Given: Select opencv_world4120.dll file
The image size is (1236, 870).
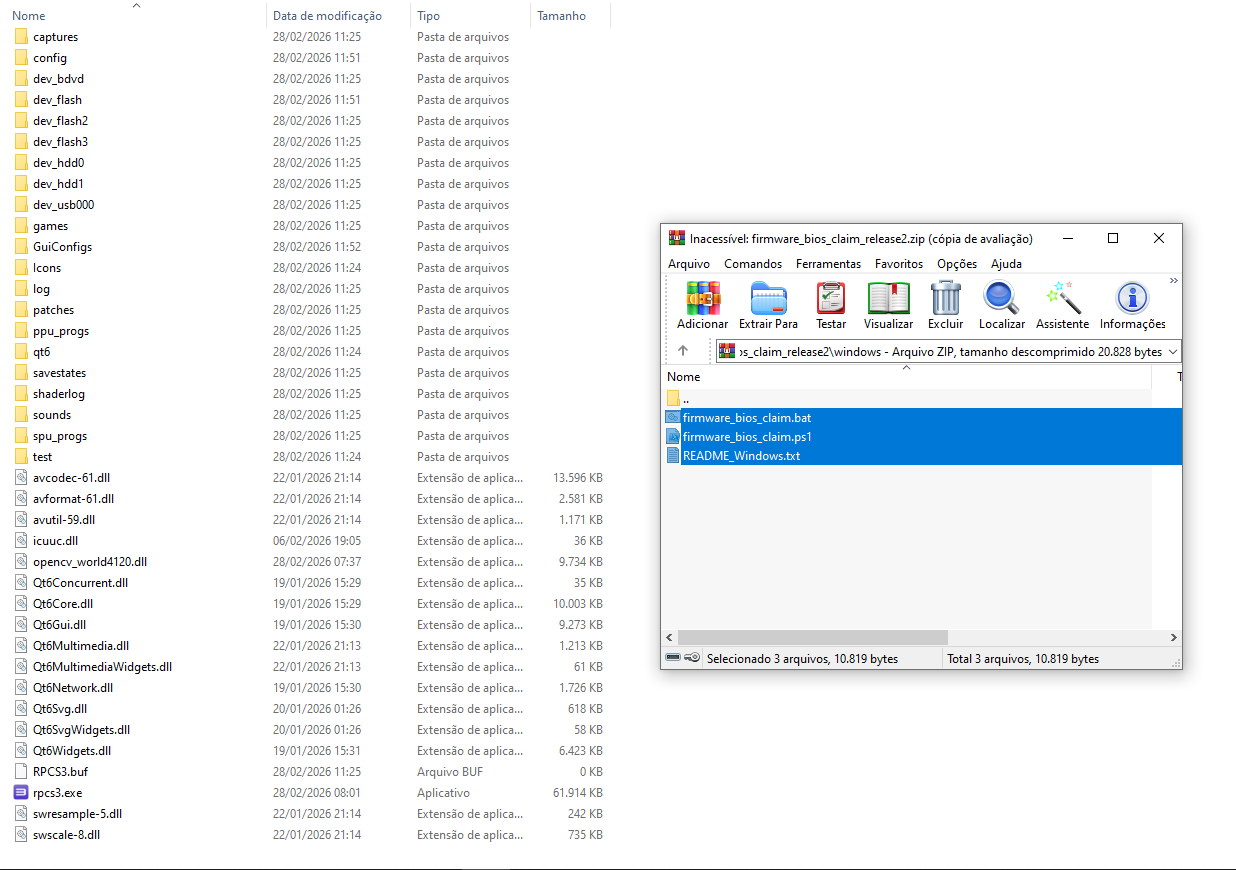Looking at the screenshot, I should (90, 562).
